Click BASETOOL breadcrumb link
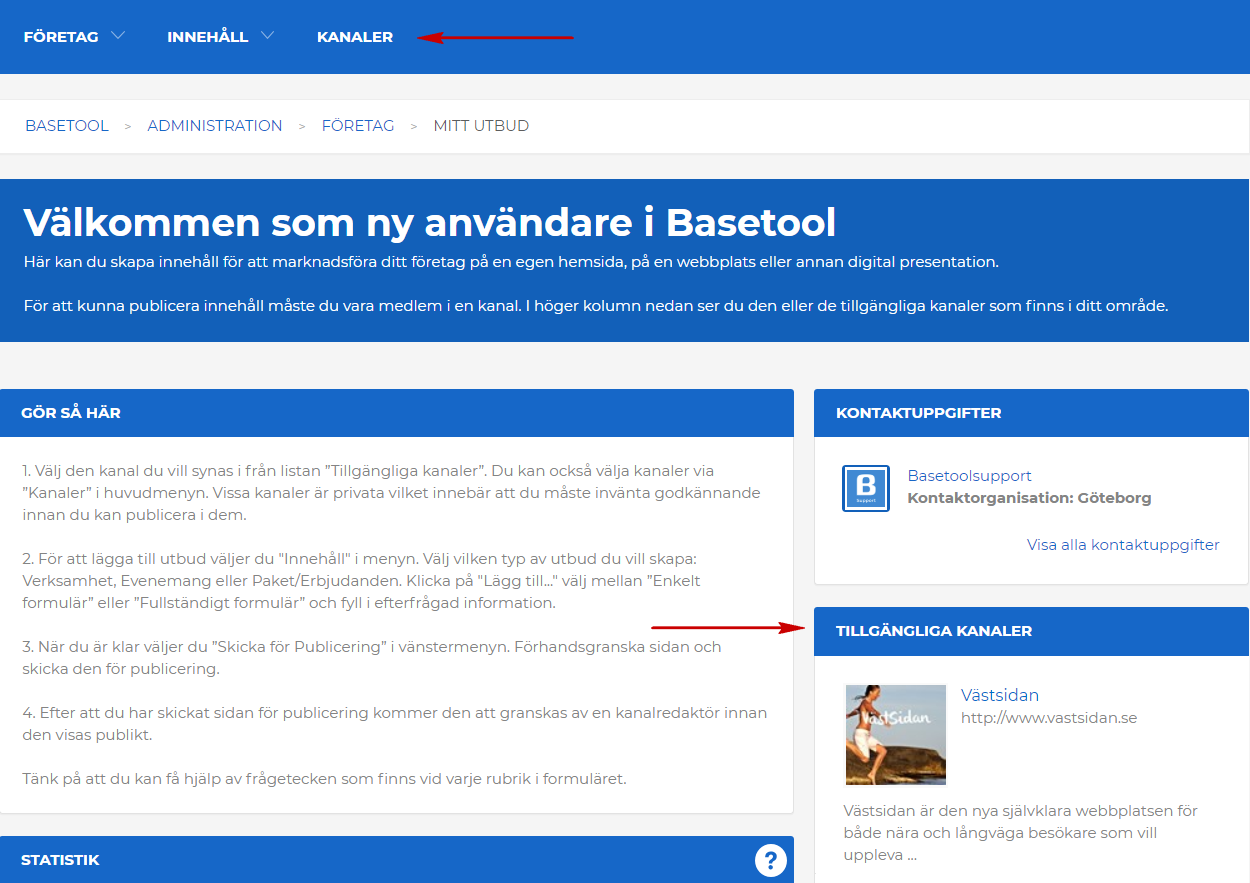This screenshot has width=1250, height=883. pos(67,126)
